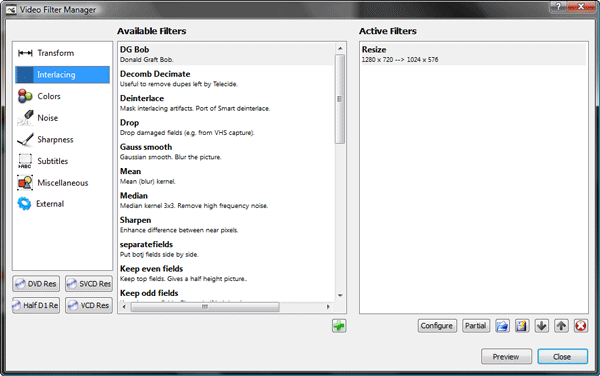Viewport: 600px width, 376px height.
Task: Select the External category gear icon
Action: pos(24,203)
